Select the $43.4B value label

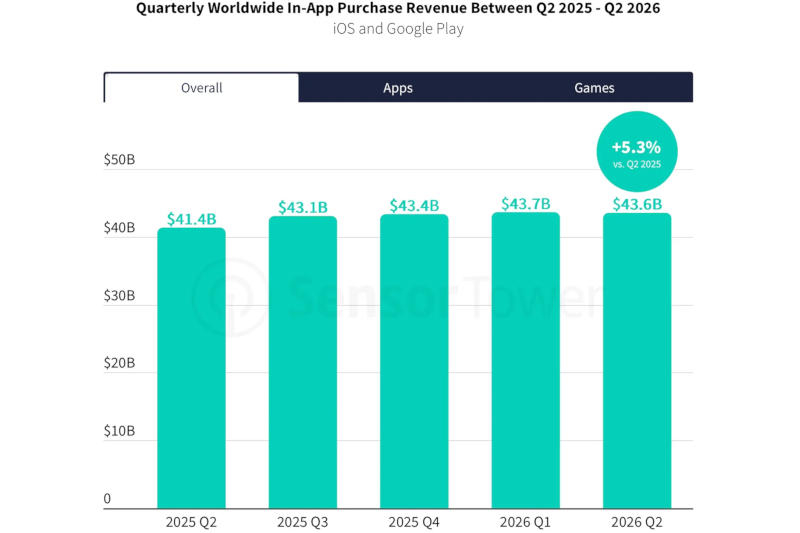[x=414, y=206]
